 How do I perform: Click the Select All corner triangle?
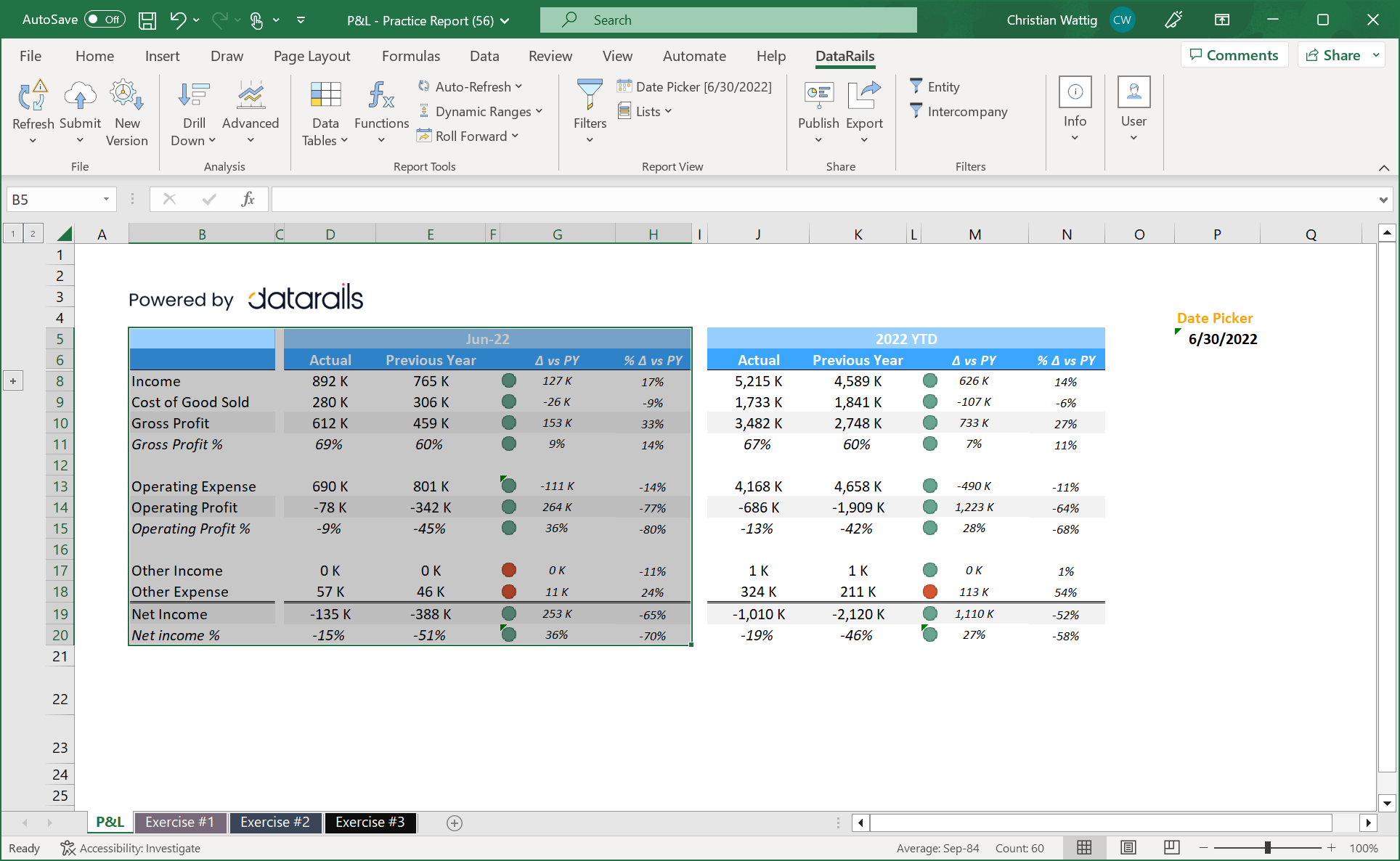(x=64, y=234)
